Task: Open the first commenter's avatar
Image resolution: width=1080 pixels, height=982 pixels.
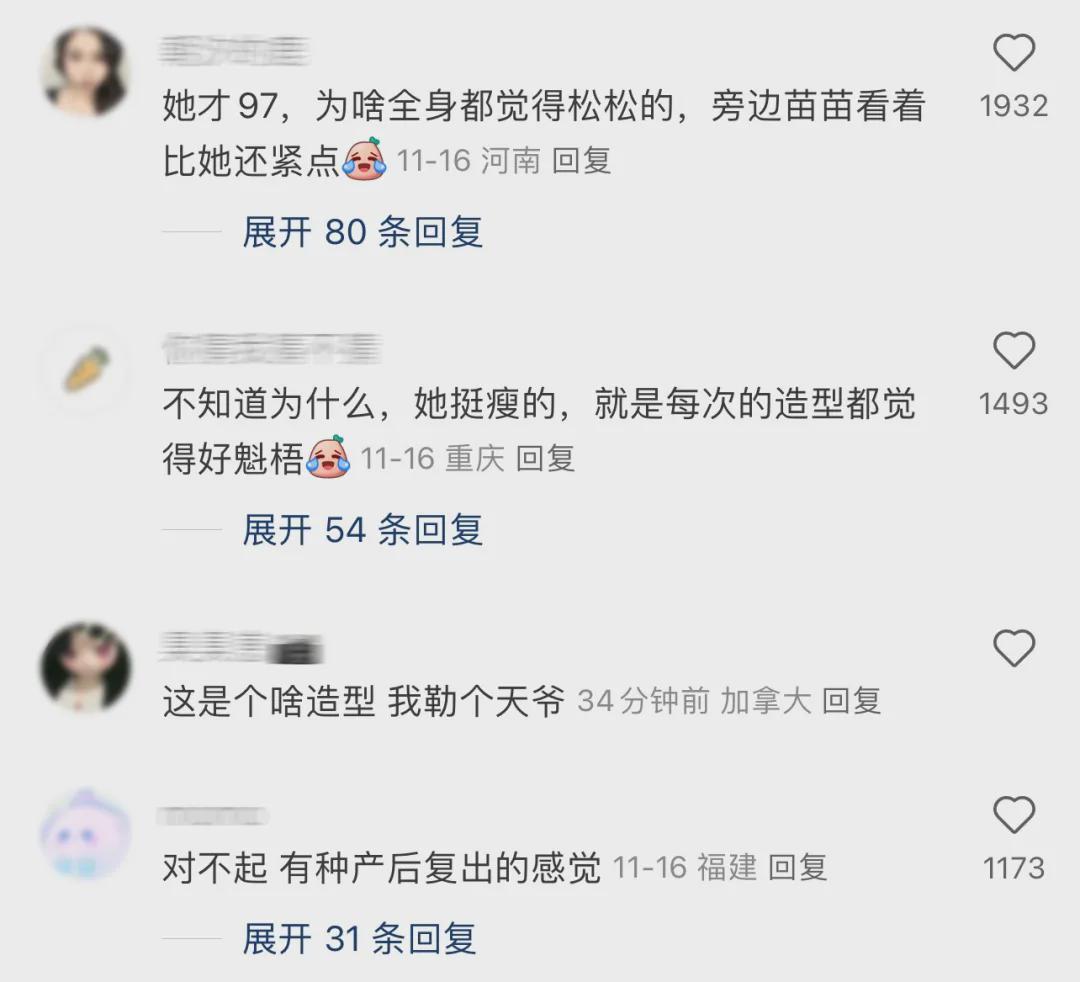Action: click(x=85, y=71)
